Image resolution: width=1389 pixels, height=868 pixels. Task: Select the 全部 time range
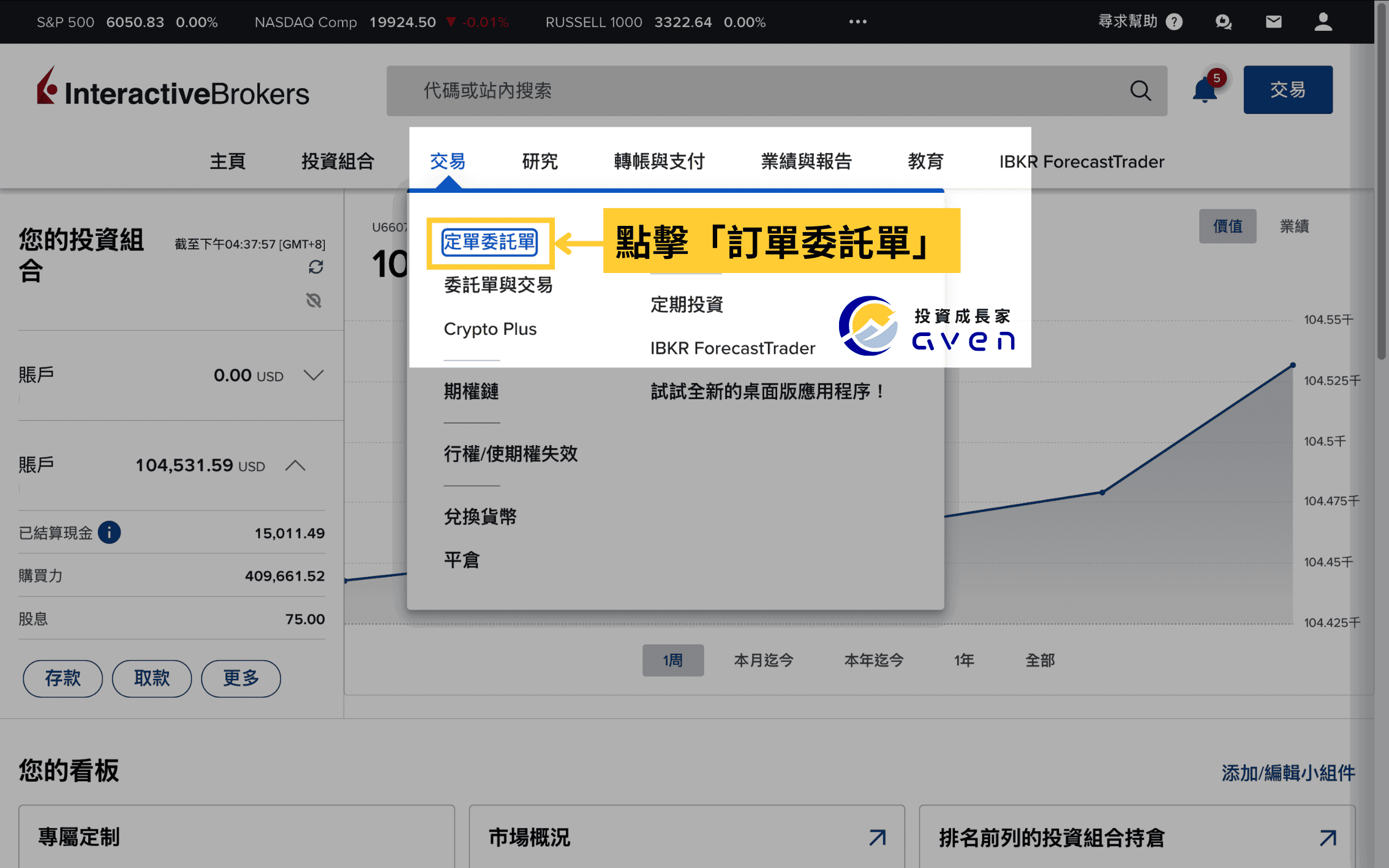coord(1039,660)
